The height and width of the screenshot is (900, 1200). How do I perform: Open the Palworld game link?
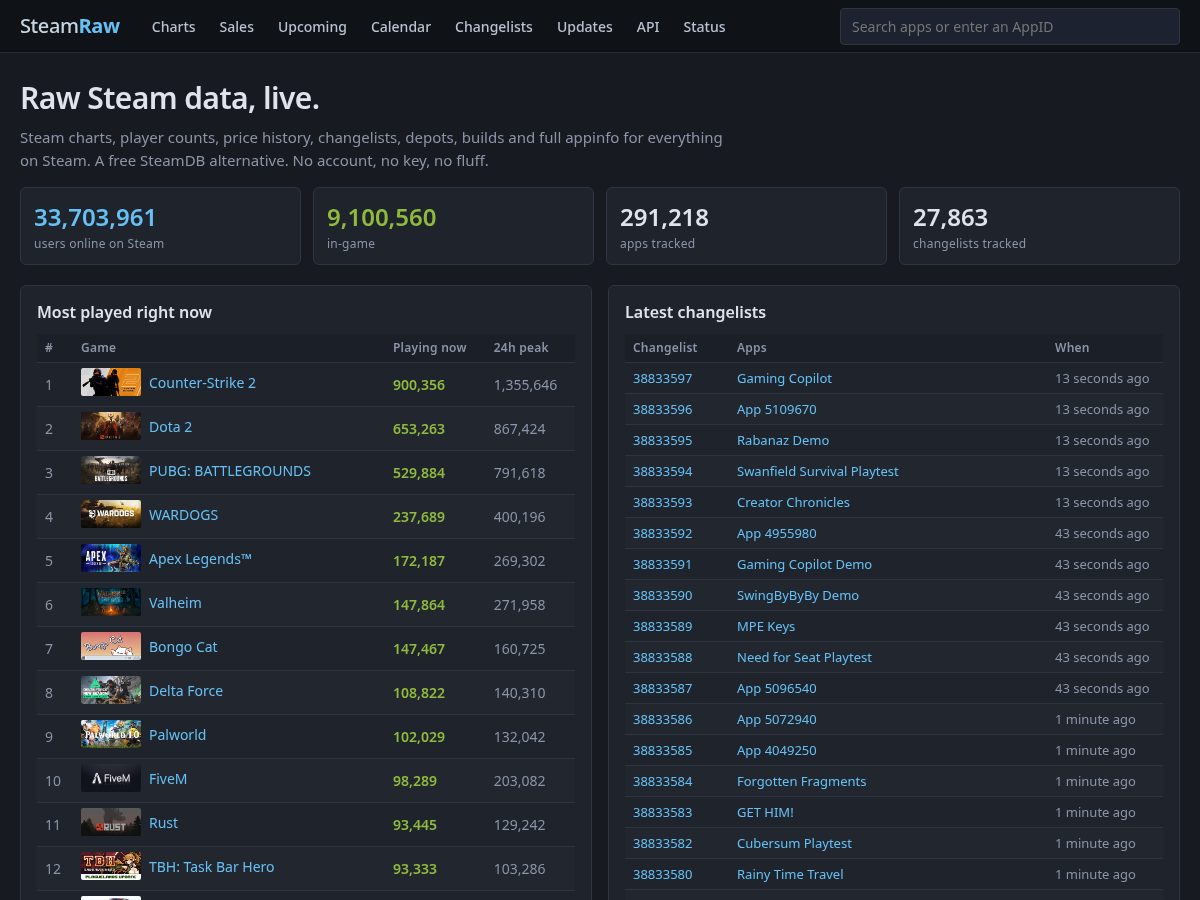177,735
